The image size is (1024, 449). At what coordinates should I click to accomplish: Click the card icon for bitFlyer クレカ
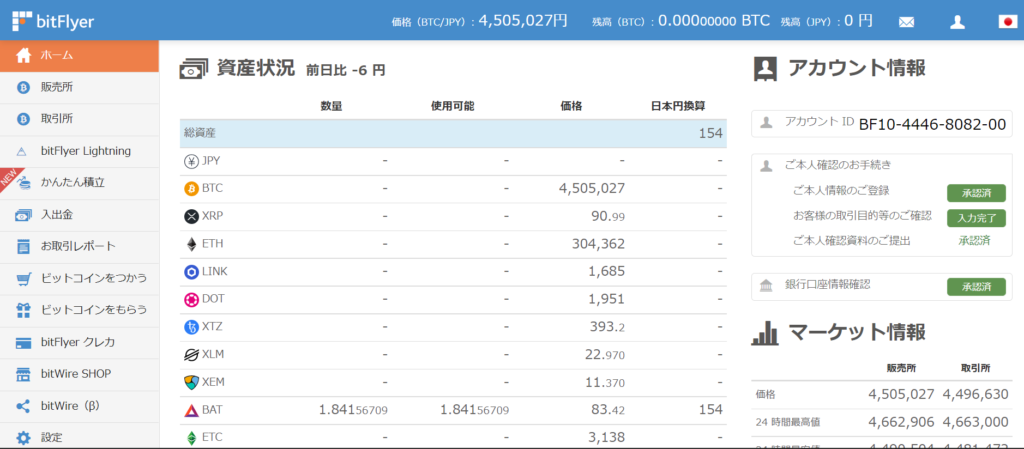[24, 343]
